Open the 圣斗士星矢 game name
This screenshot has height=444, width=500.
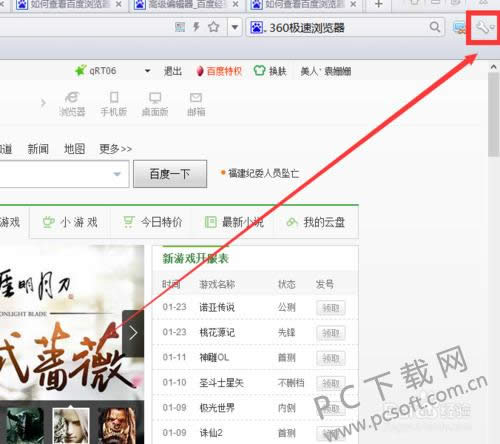point(221,383)
